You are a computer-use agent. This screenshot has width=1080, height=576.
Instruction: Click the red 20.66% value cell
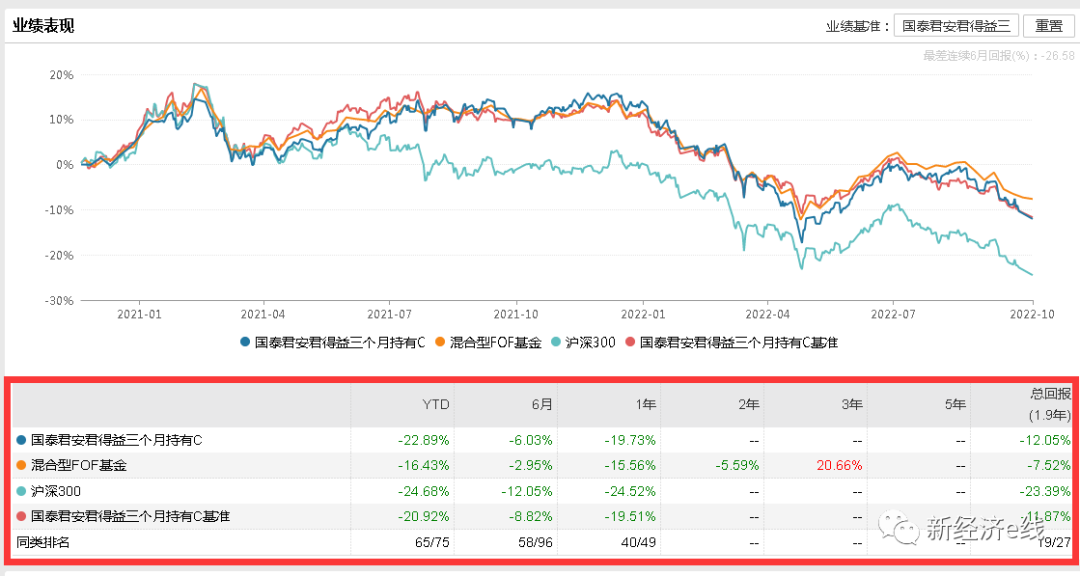point(839,465)
